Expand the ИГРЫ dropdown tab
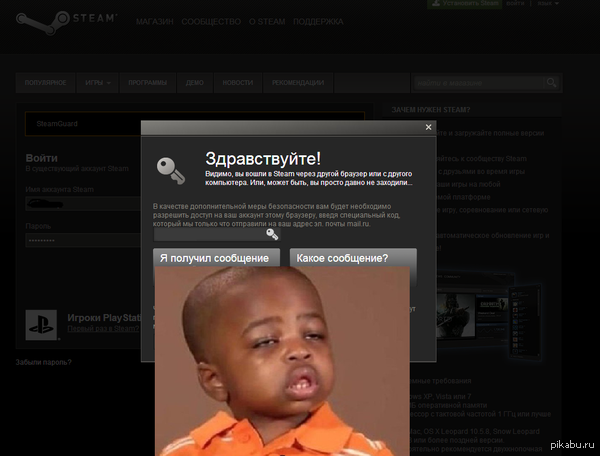The image size is (600, 456). [x=98, y=83]
